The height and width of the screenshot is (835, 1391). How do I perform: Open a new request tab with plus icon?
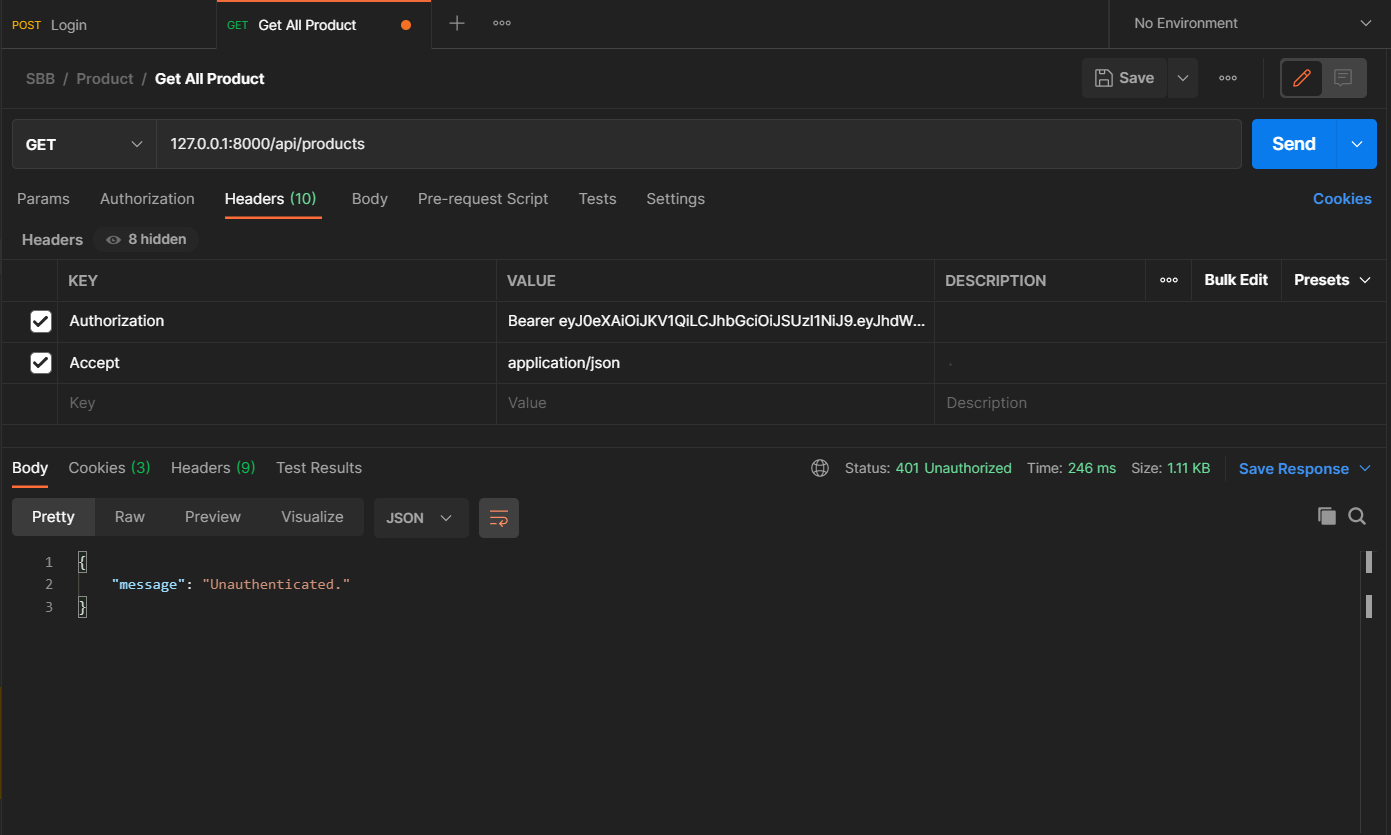457,24
